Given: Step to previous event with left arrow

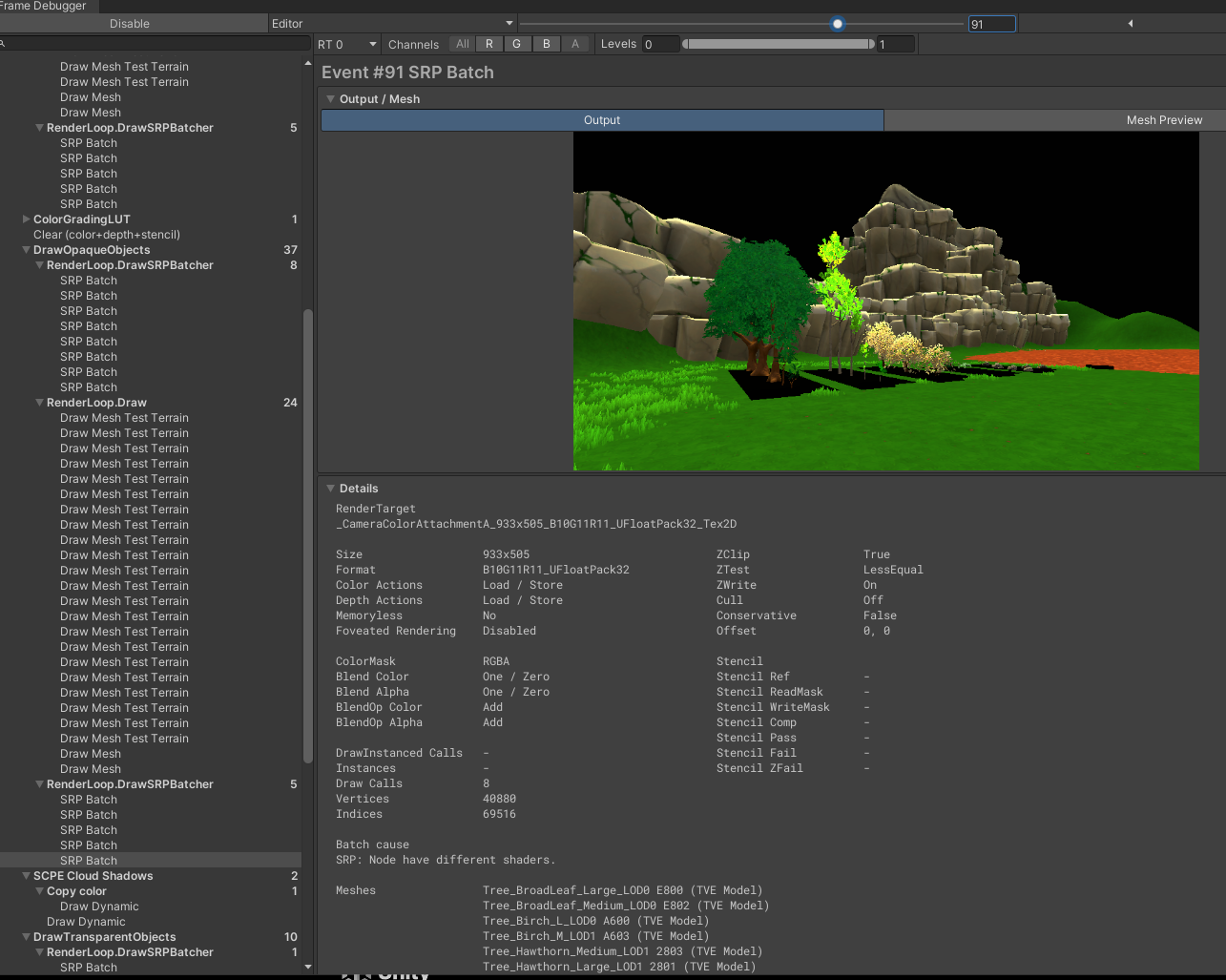Looking at the screenshot, I should tap(1131, 24).
